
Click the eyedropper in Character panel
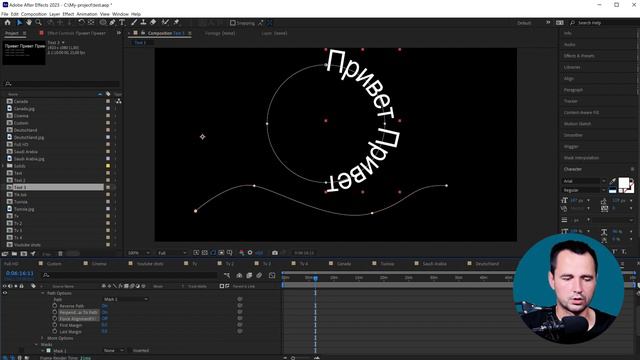pyautogui.click(x=612, y=181)
